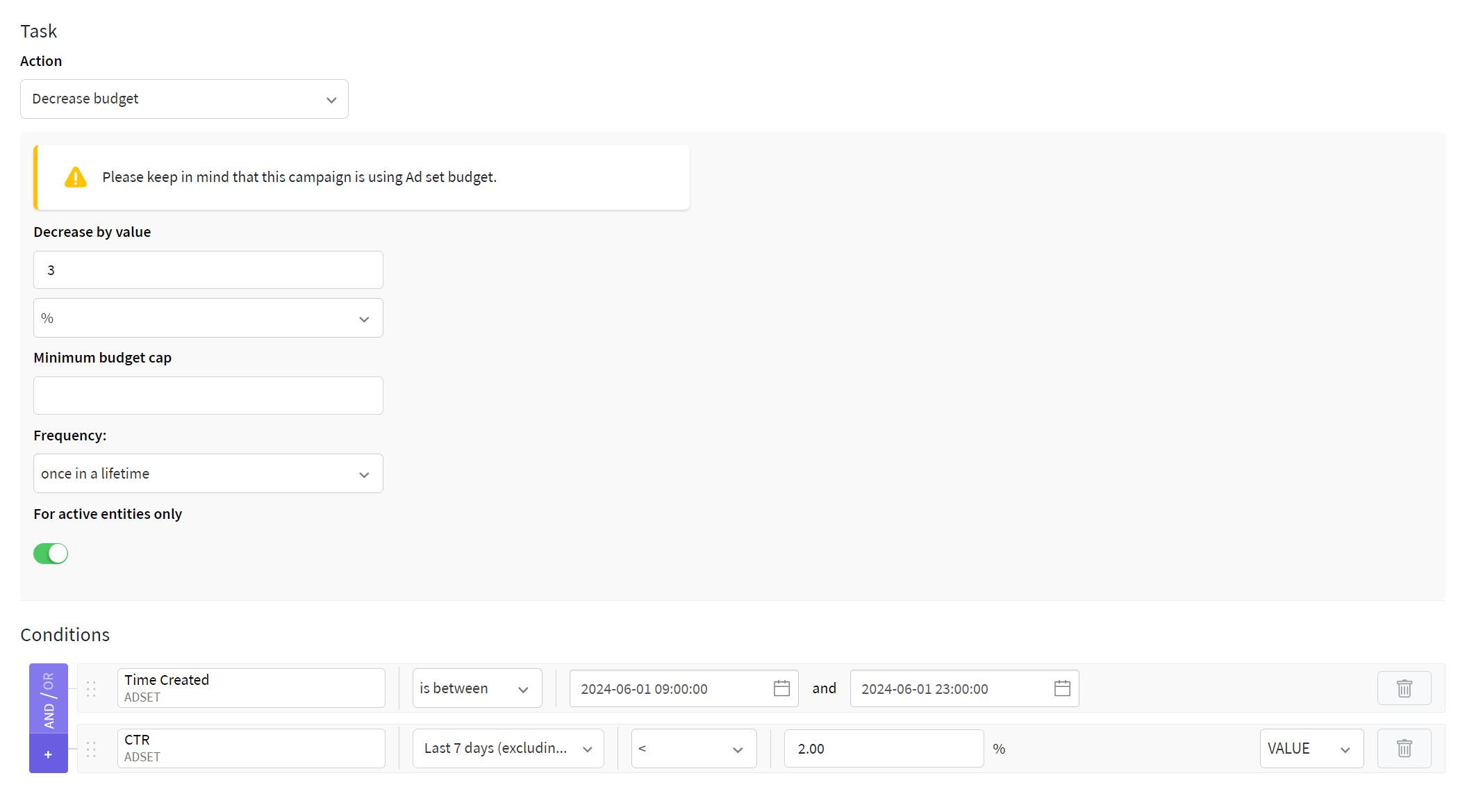
Task: Enable the For active entities only toggle
Action: pyautogui.click(x=51, y=553)
